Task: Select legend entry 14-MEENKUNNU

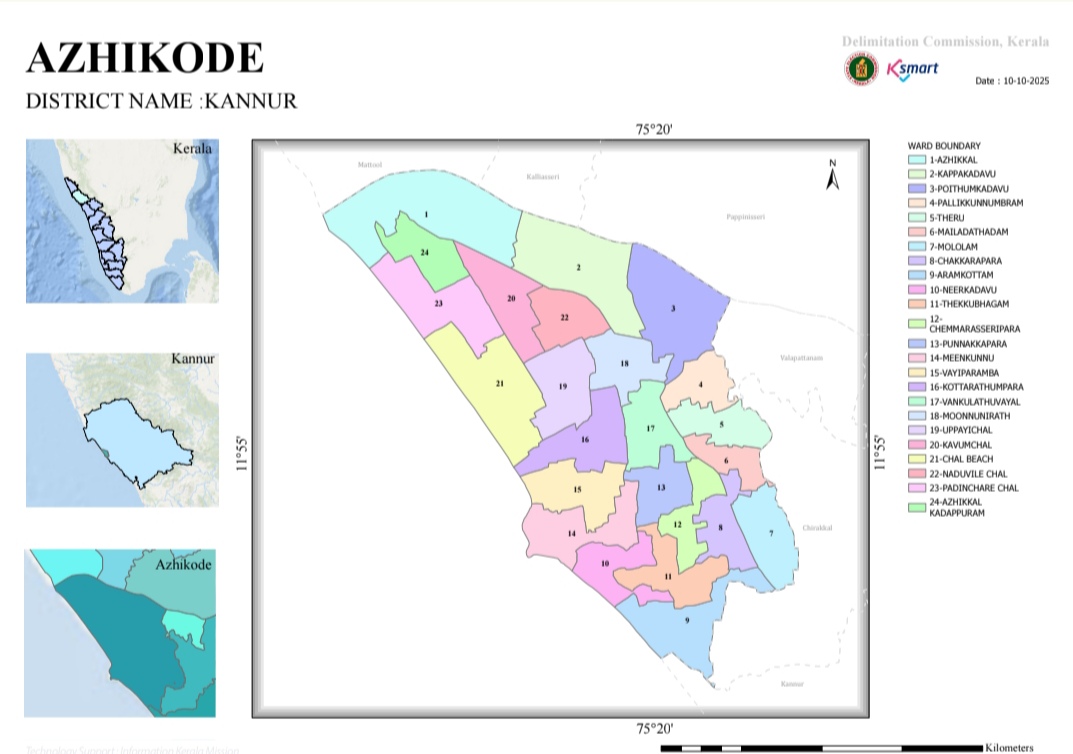Action: [x=951, y=358]
